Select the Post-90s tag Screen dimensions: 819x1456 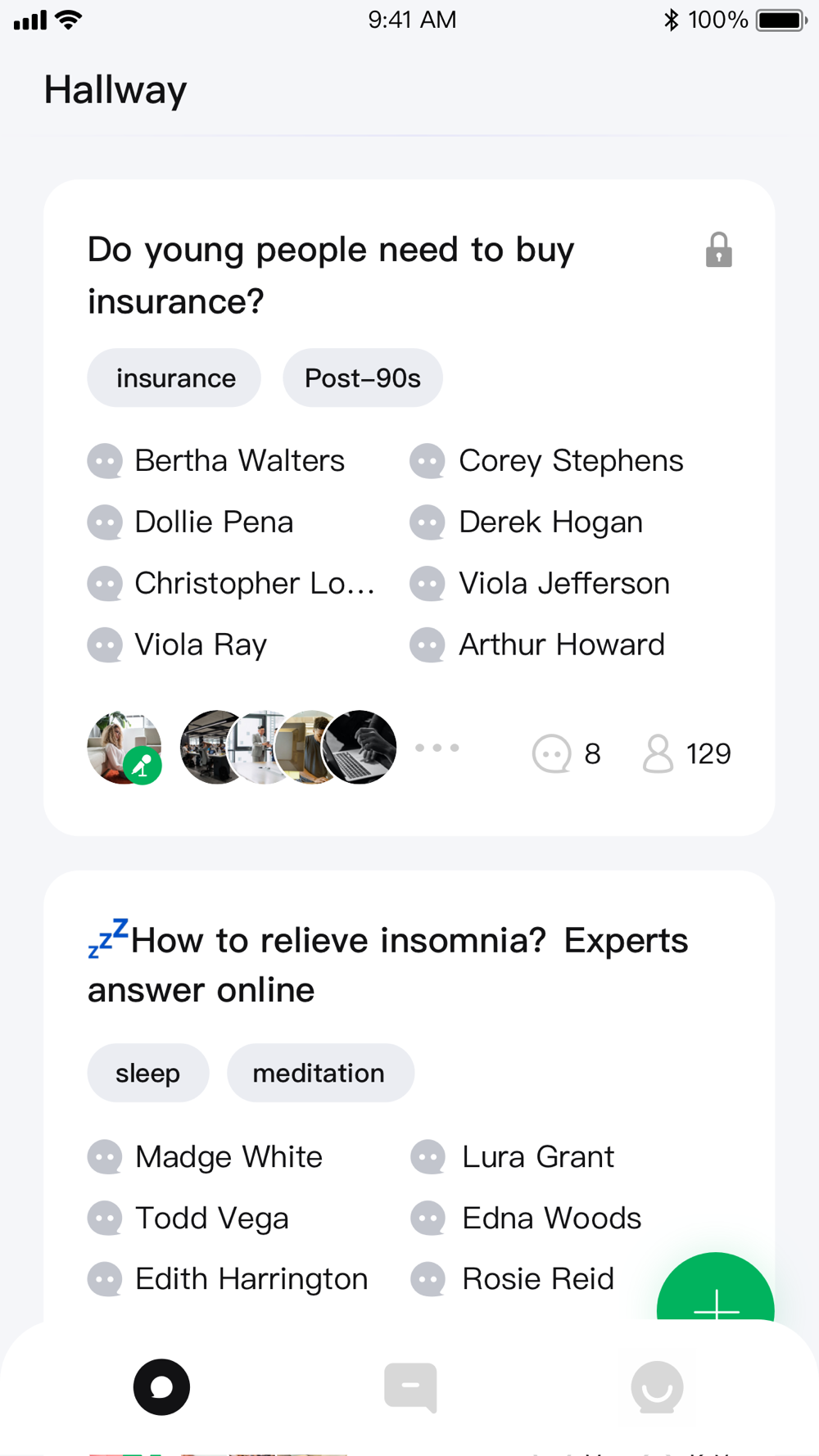pos(363,378)
